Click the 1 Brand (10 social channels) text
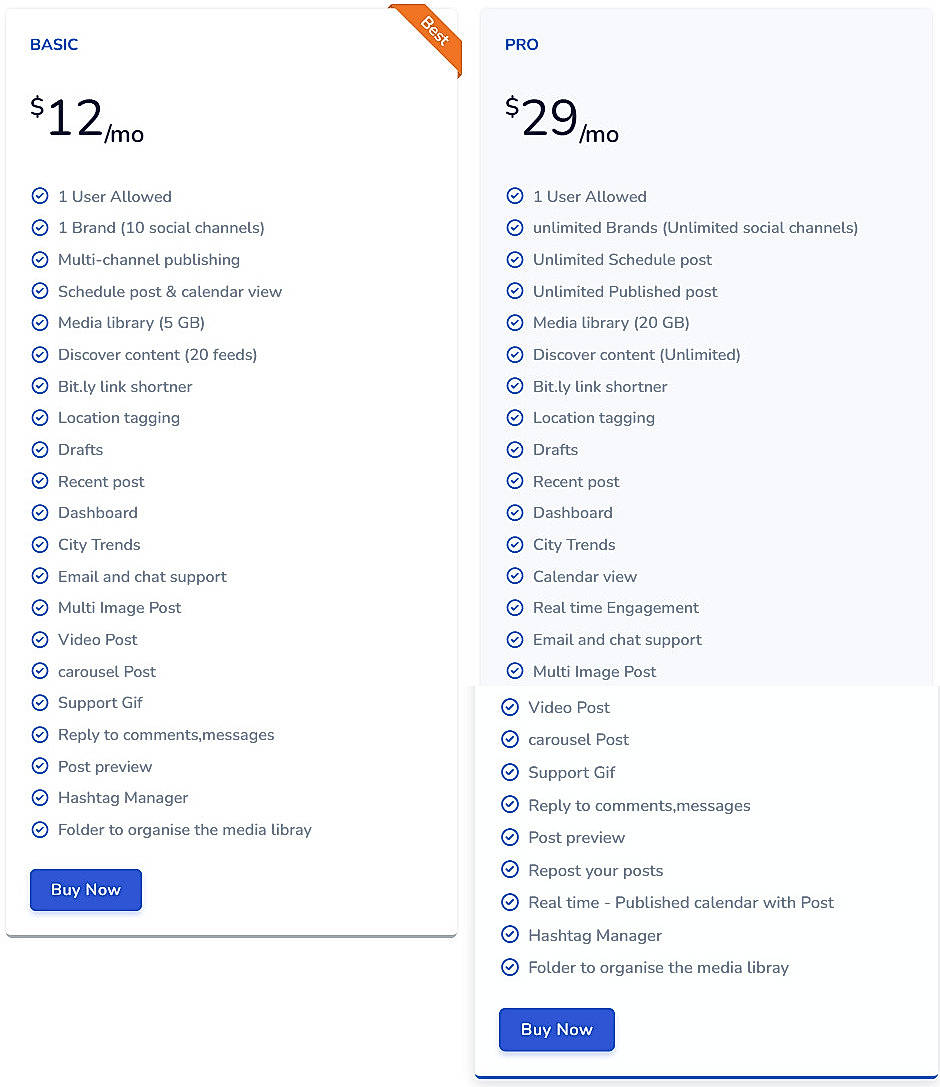Image resolution: width=940 pixels, height=1087 pixels. 161,228
